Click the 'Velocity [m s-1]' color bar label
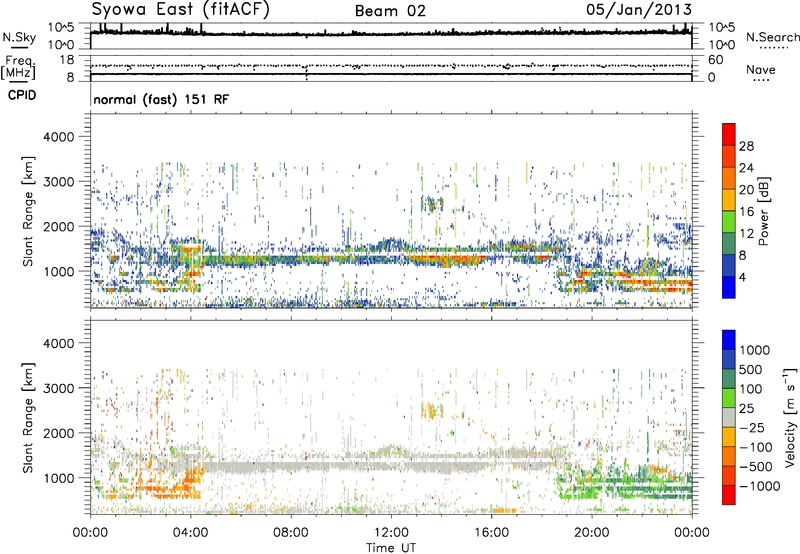 click(x=790, y=417)
